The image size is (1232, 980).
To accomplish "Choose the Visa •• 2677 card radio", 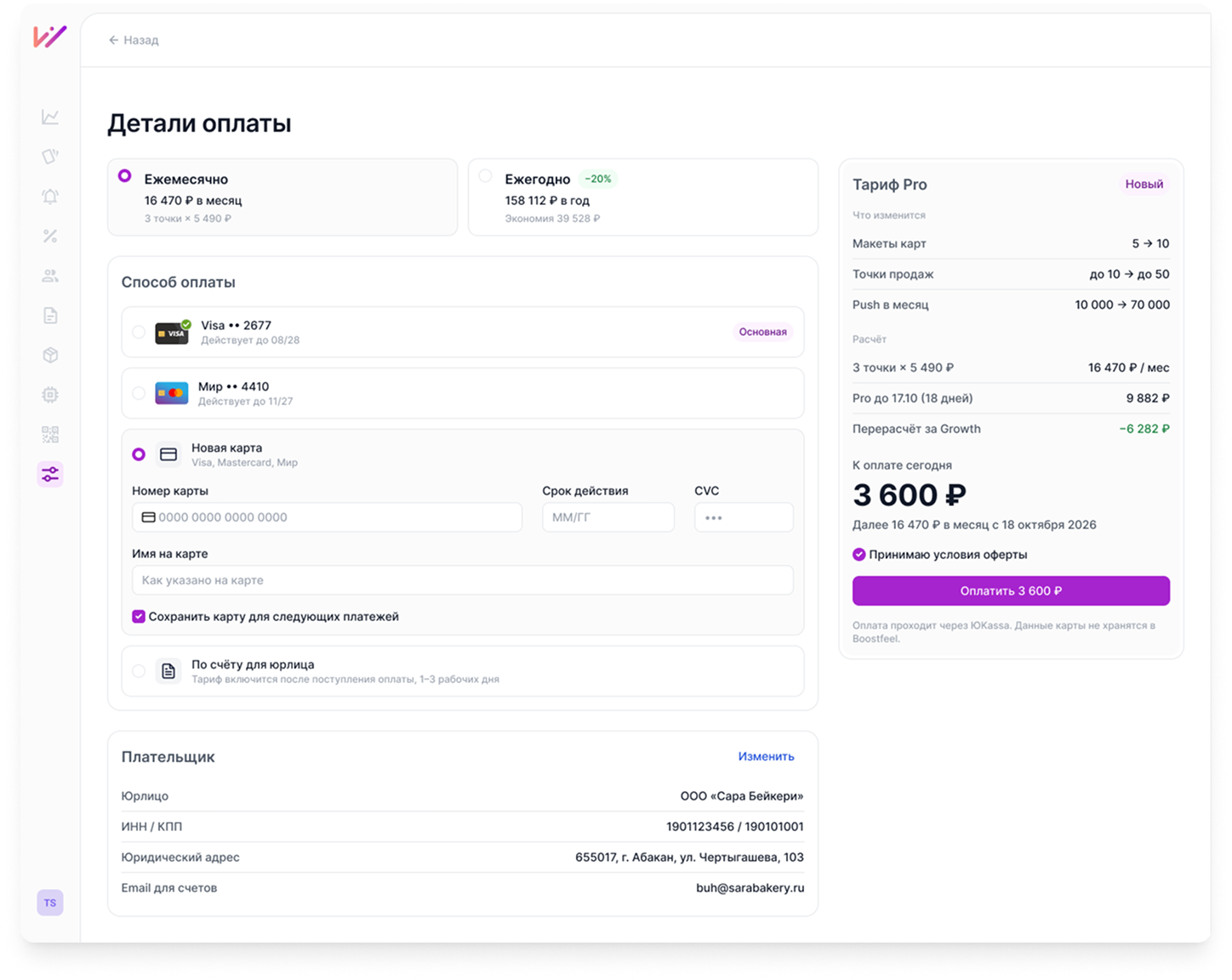I will 139,332.
